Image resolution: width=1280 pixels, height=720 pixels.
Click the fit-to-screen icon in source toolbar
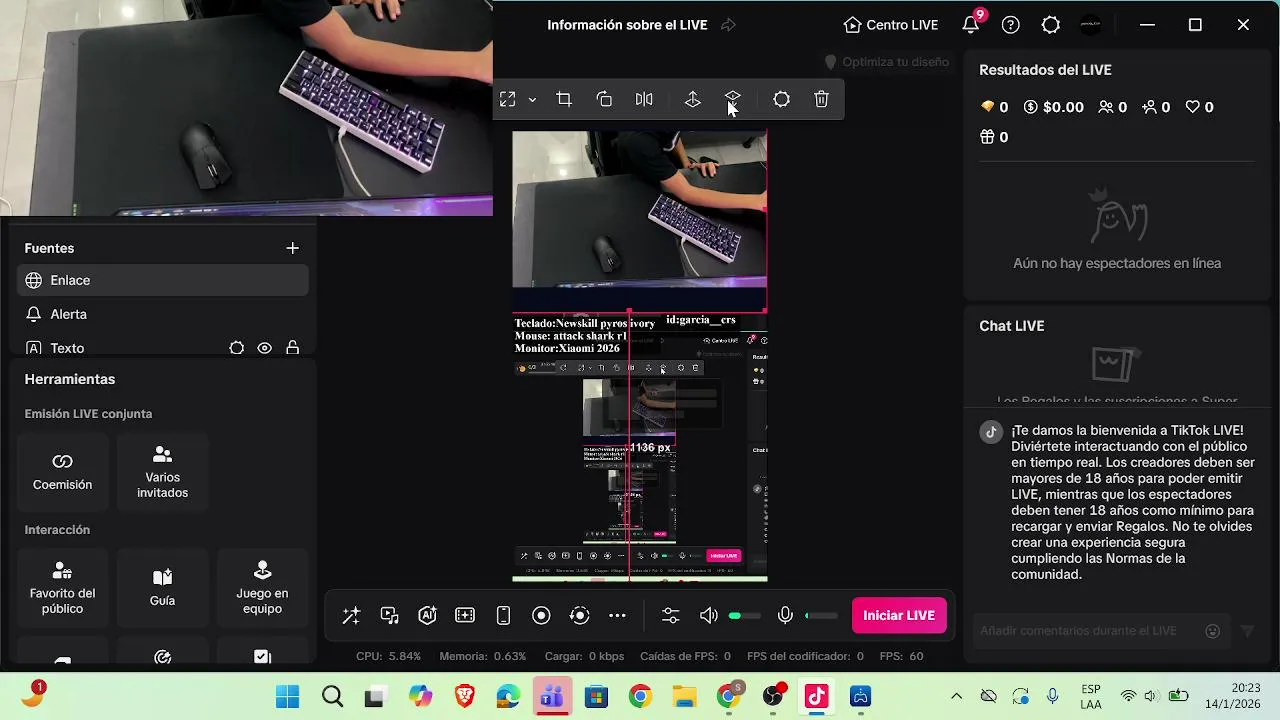[x=508, y=99]
